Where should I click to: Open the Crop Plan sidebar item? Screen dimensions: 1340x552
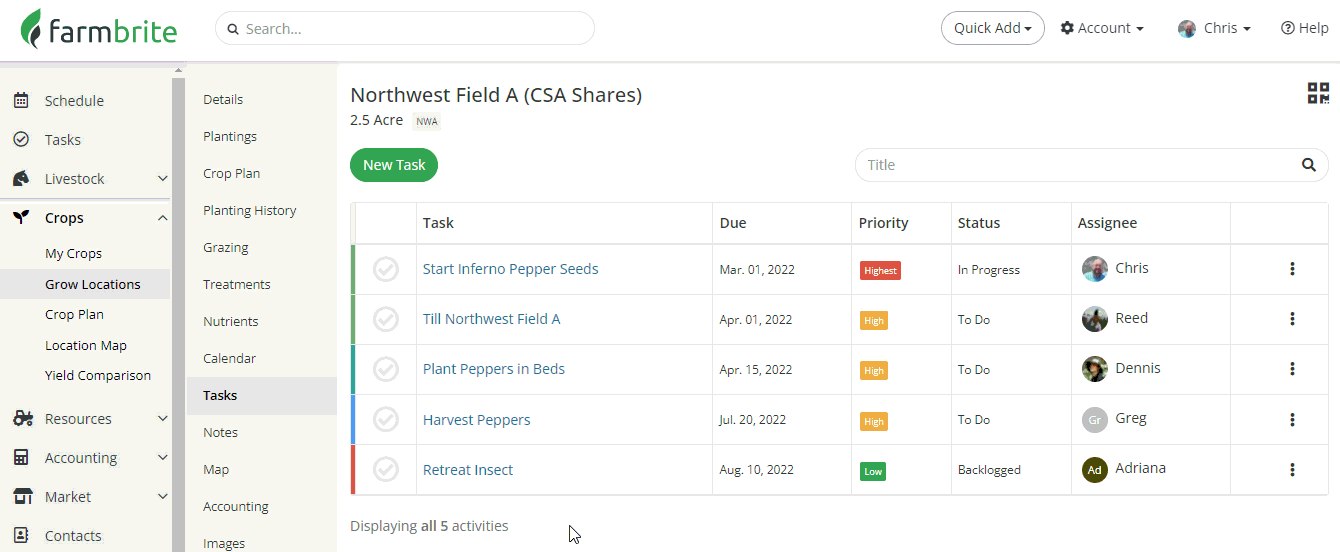coord(74,314)
